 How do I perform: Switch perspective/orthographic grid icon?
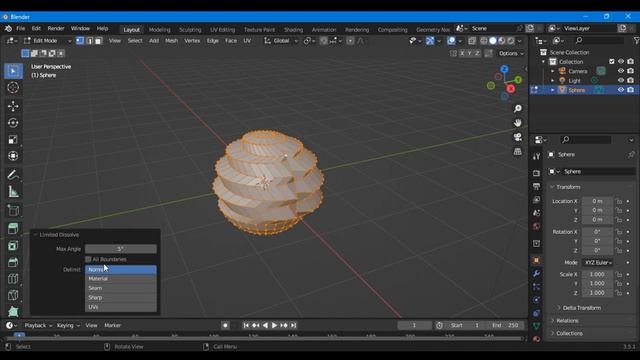518,151
